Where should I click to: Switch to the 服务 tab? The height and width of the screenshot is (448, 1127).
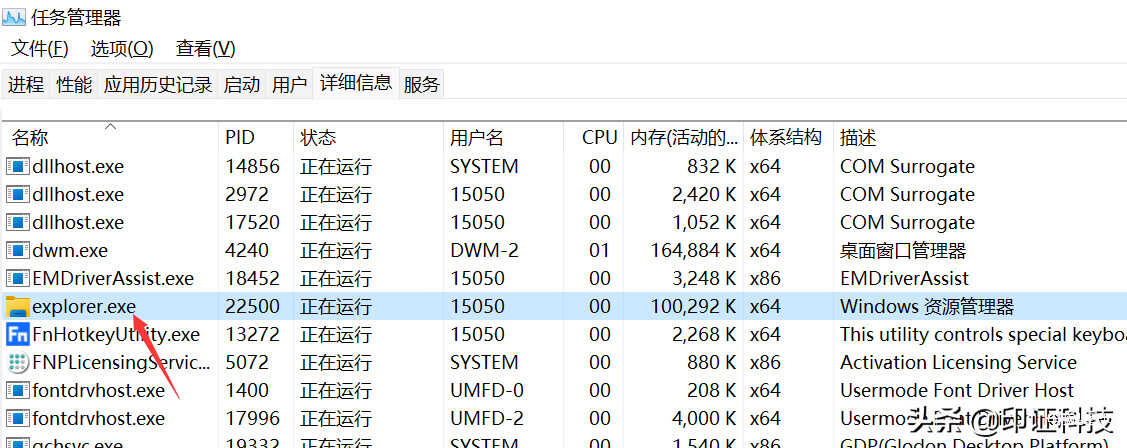click(x=421, y=85)
